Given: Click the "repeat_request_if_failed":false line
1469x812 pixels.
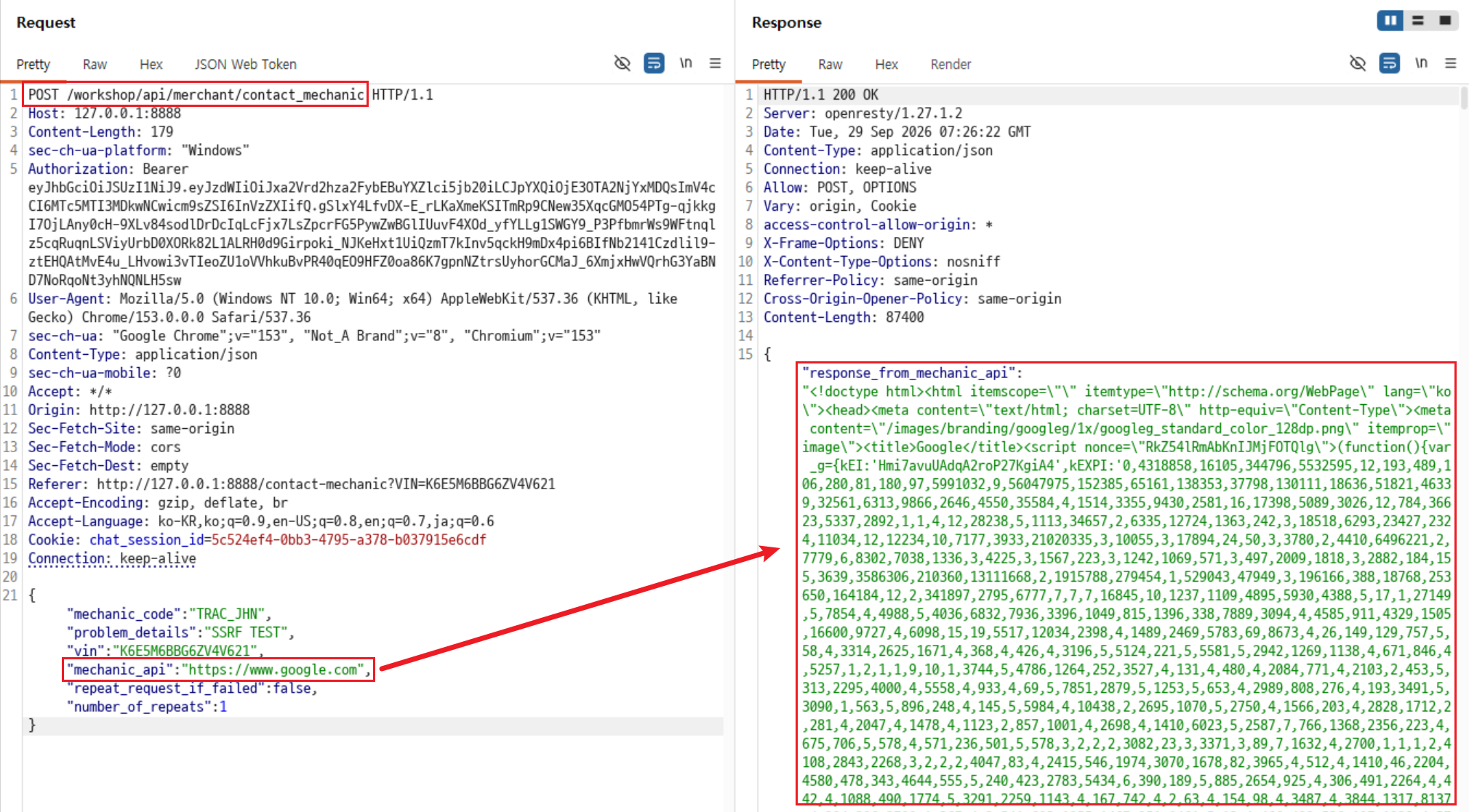Looking at the screenshot, I should tap(192, 688).
